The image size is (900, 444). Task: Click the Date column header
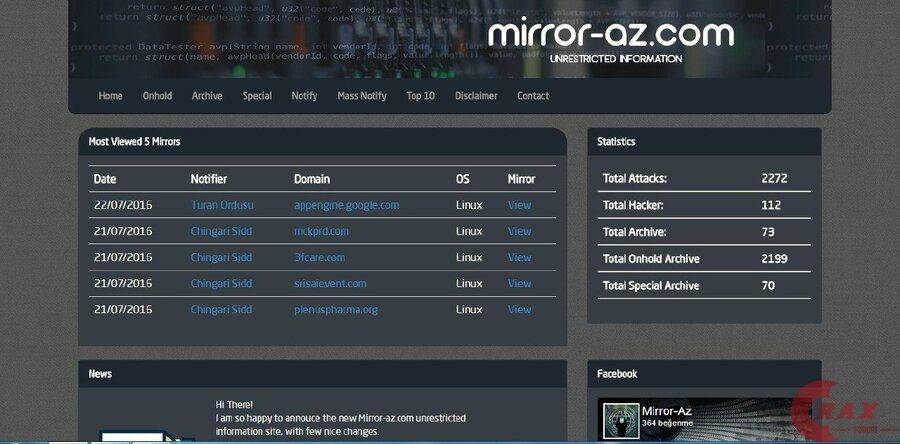point(105,179)
